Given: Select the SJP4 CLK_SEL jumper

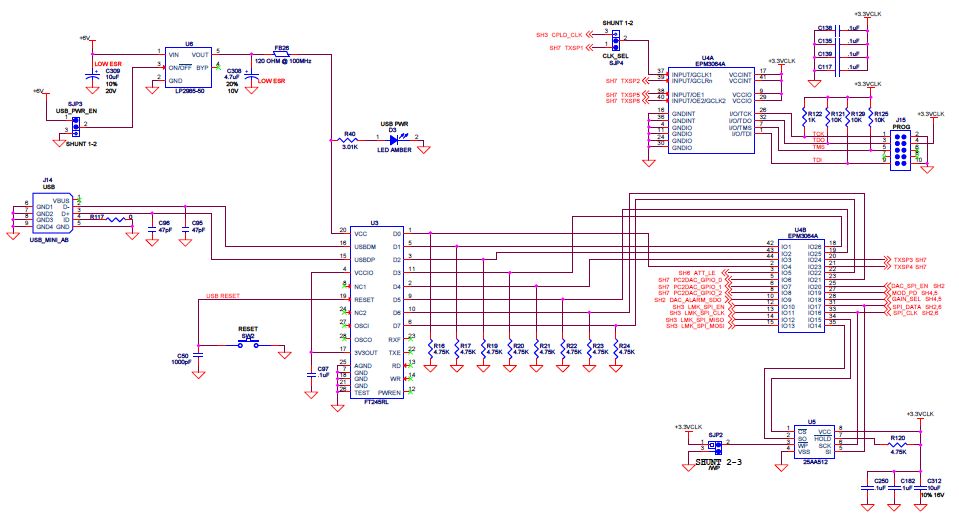Looking at the screenshot, I should (x=615, y=40).
